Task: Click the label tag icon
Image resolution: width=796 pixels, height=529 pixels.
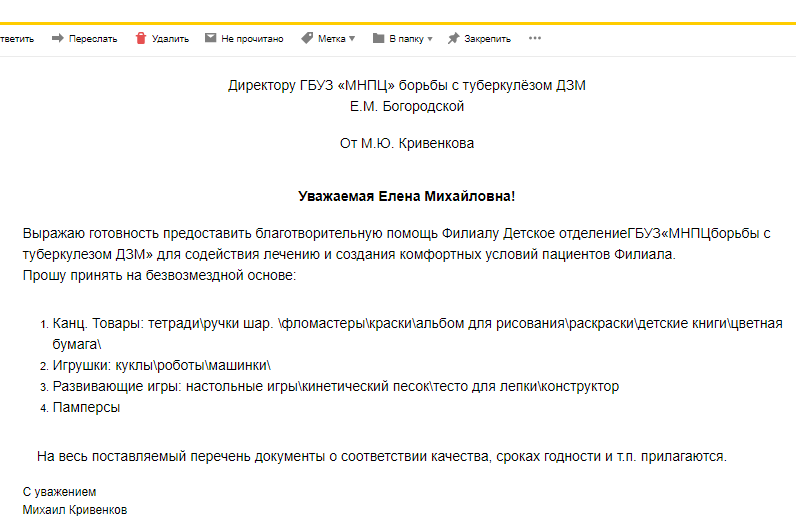Action: tap(307, 39)
